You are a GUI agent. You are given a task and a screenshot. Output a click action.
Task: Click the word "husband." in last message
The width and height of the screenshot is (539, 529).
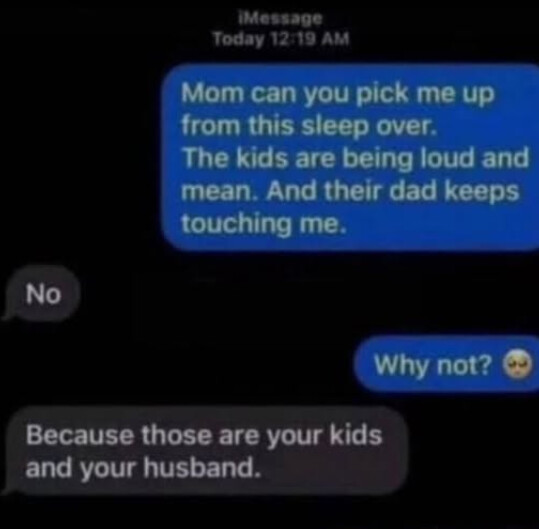pyautogui.click(x=202, y=467)
